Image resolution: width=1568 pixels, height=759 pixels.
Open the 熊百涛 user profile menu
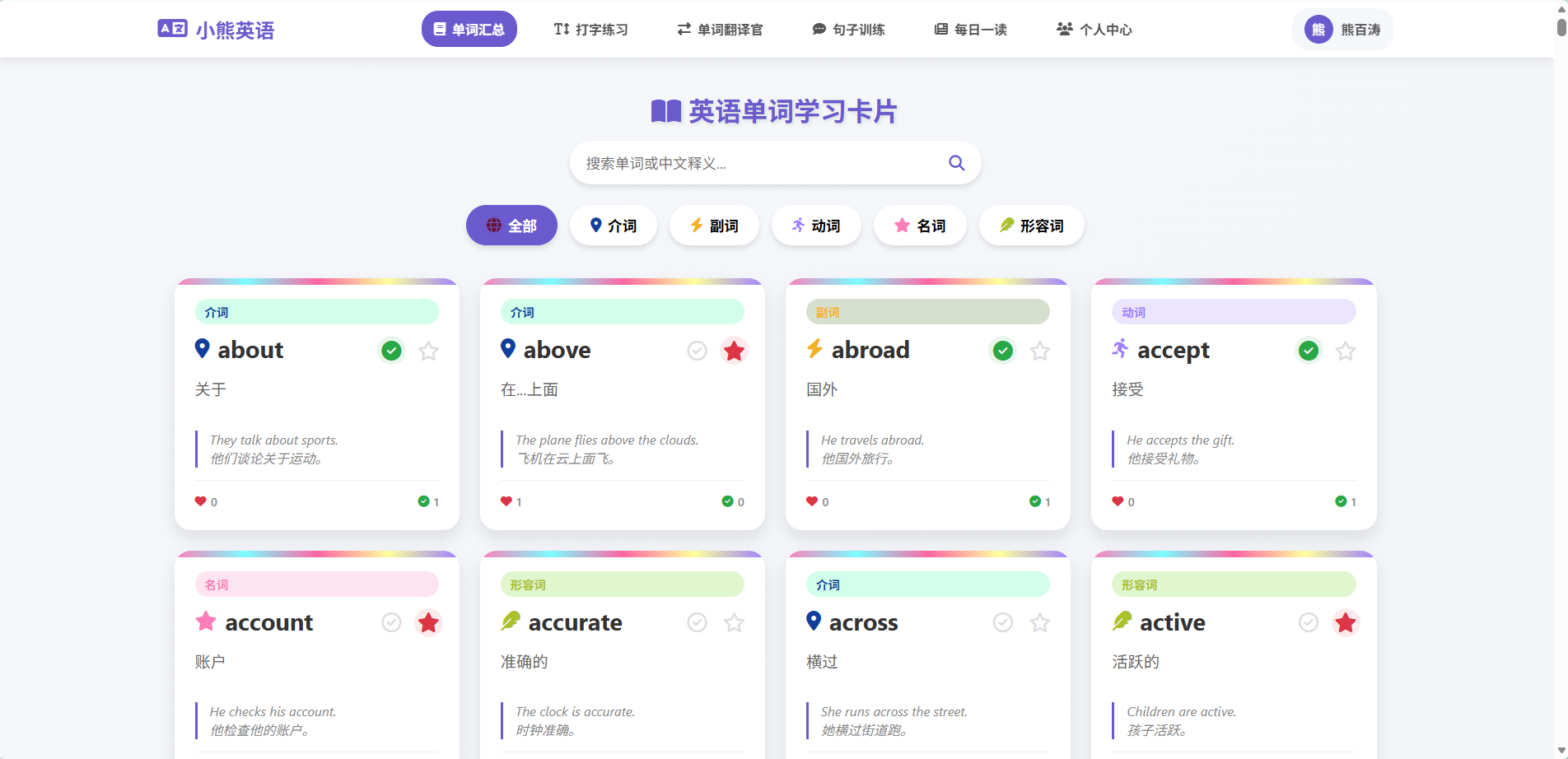(1342, 30)
